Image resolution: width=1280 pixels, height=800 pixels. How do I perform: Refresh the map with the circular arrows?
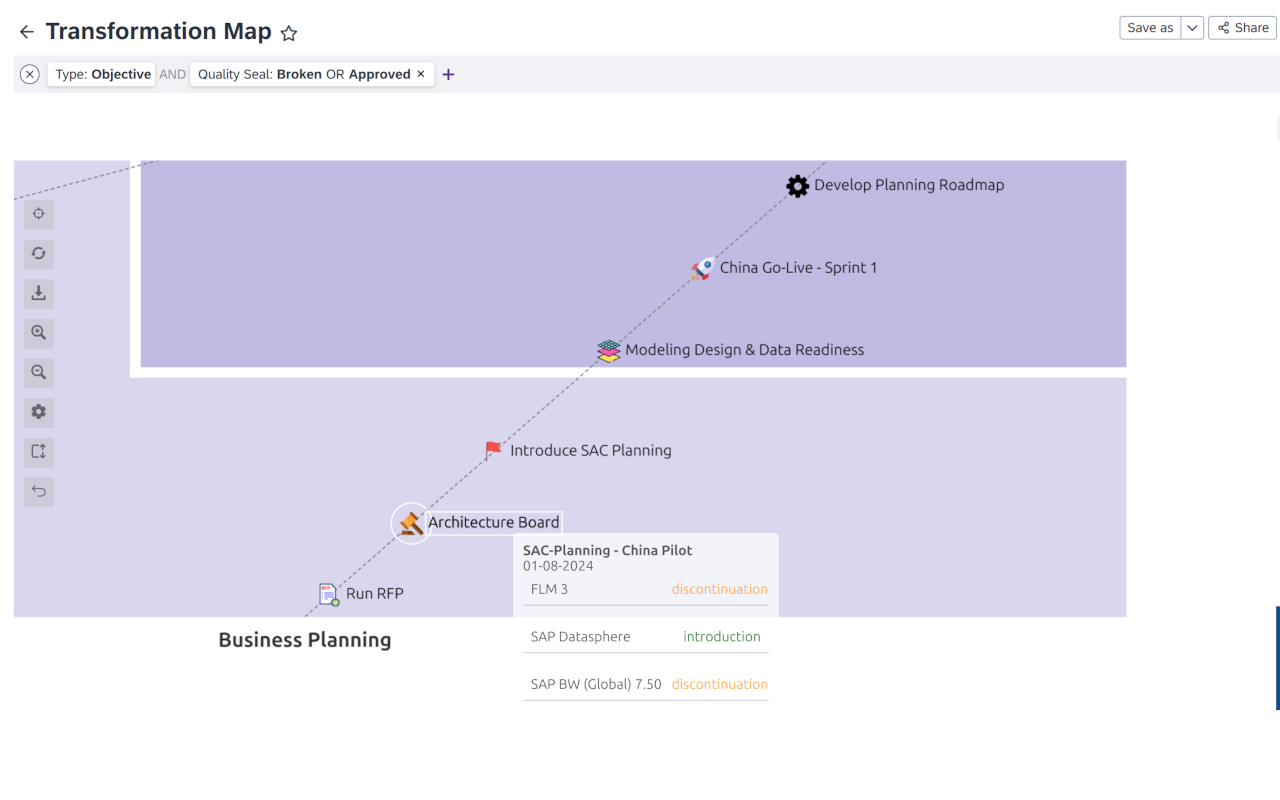click(x=39, y=254)
